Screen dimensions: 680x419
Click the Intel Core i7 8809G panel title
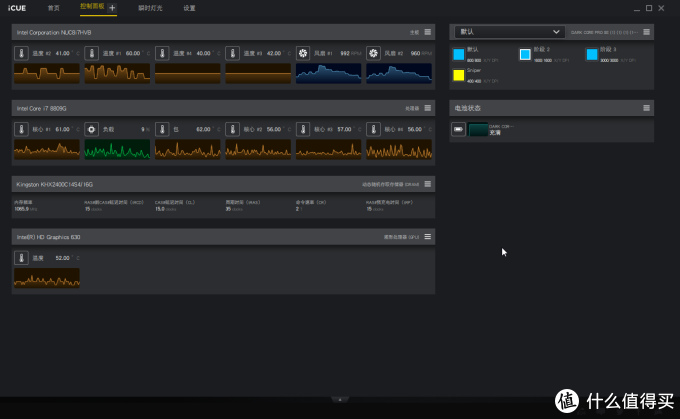[42, 108]
